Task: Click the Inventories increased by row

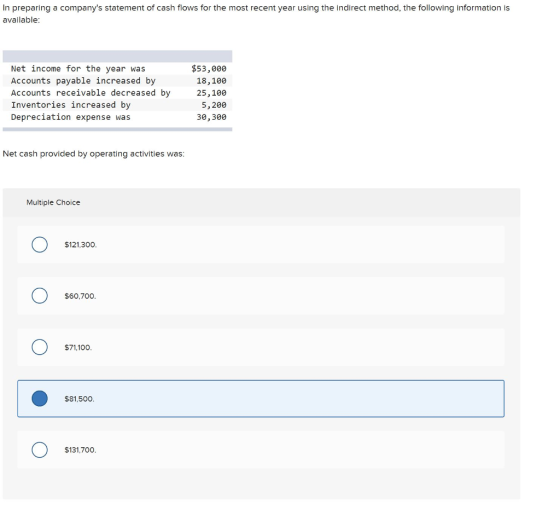Action: [118, 105]
